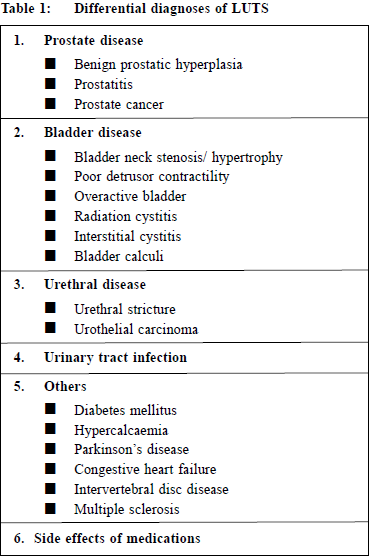Click the bullet beside 'Prostatitis'
Viewport: 370px width, 558px height.
(x=50, y=84)
